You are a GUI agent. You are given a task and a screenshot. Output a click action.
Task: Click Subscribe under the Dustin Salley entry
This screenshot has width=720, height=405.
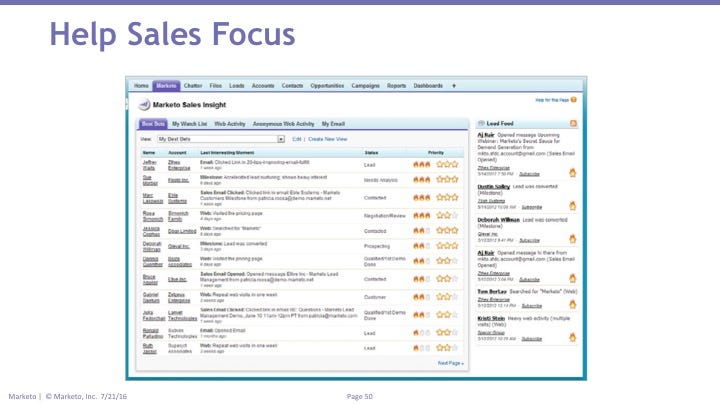532,207
